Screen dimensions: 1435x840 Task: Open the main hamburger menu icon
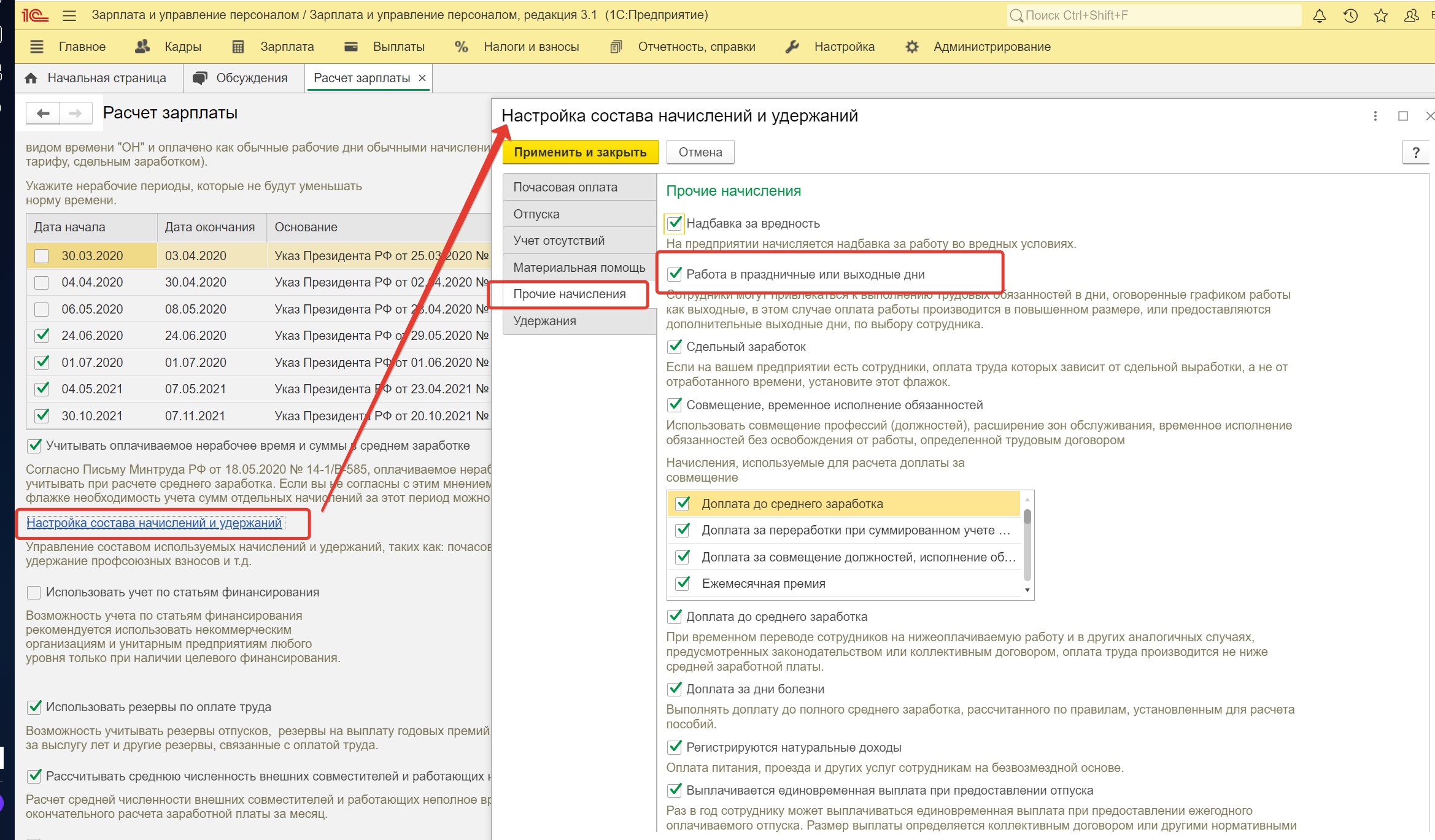coord(69,15)
